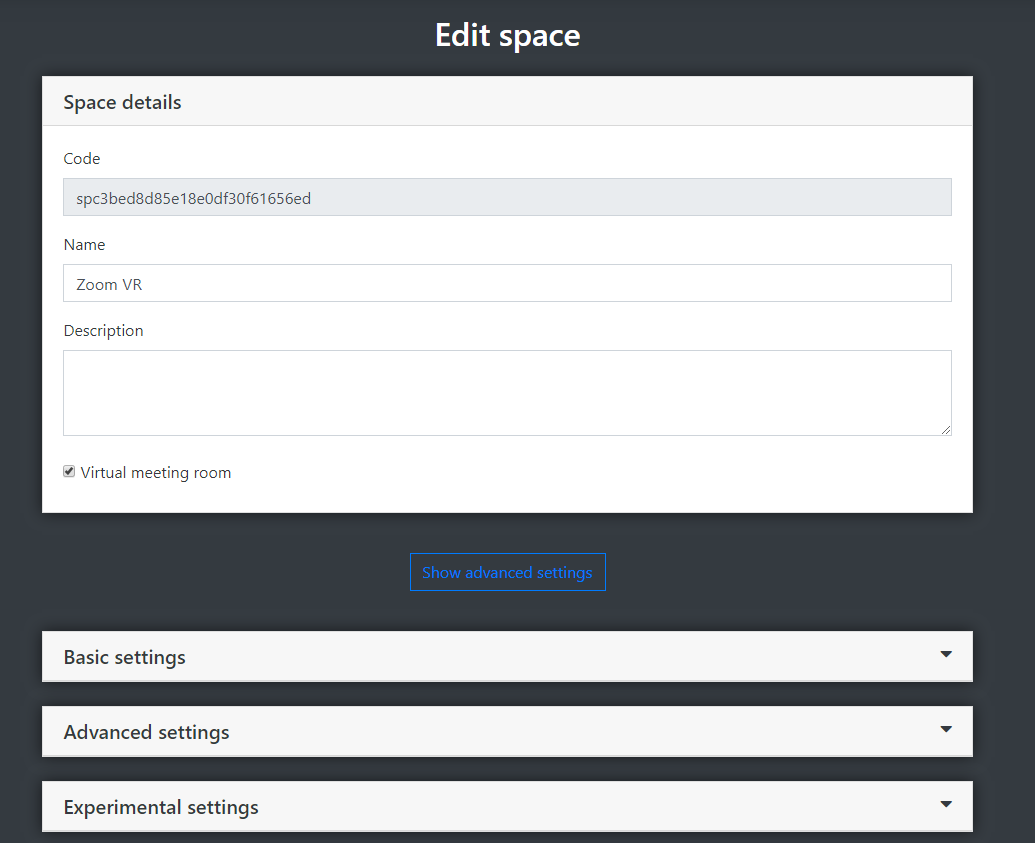Click the Name field label
This screenshot has height=843, width=1035.
(x=84, y=245)
